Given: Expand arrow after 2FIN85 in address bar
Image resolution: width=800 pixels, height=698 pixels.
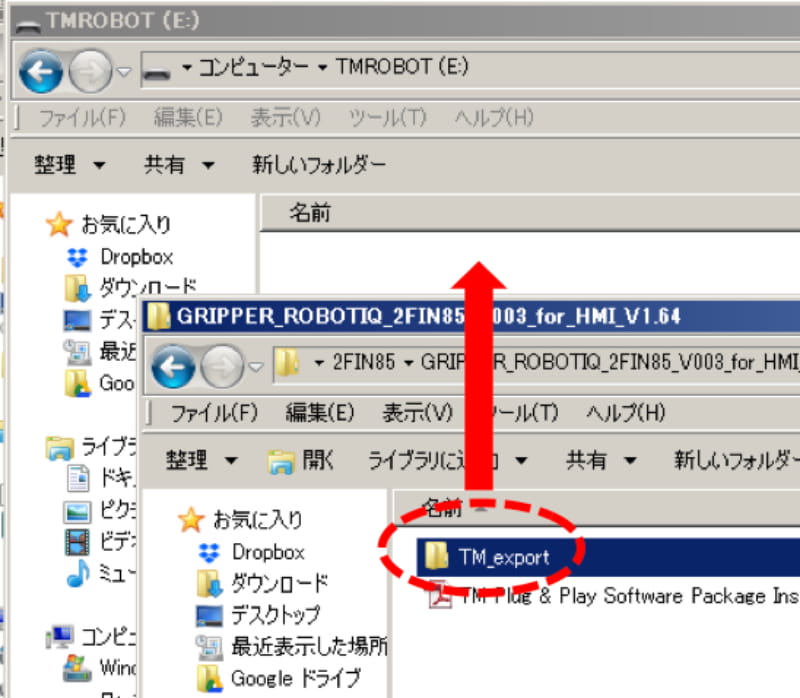Looking at the screenshot, I should [x=408, y=363].
